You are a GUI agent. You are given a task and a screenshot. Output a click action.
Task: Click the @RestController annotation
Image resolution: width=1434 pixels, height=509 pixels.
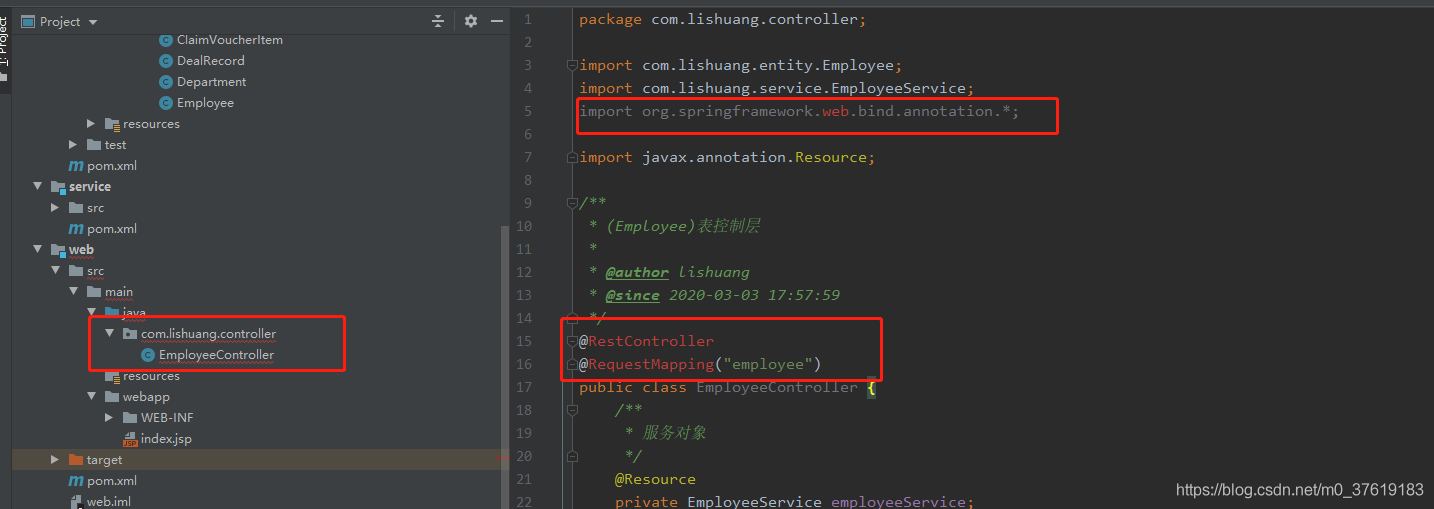point(647,341)
